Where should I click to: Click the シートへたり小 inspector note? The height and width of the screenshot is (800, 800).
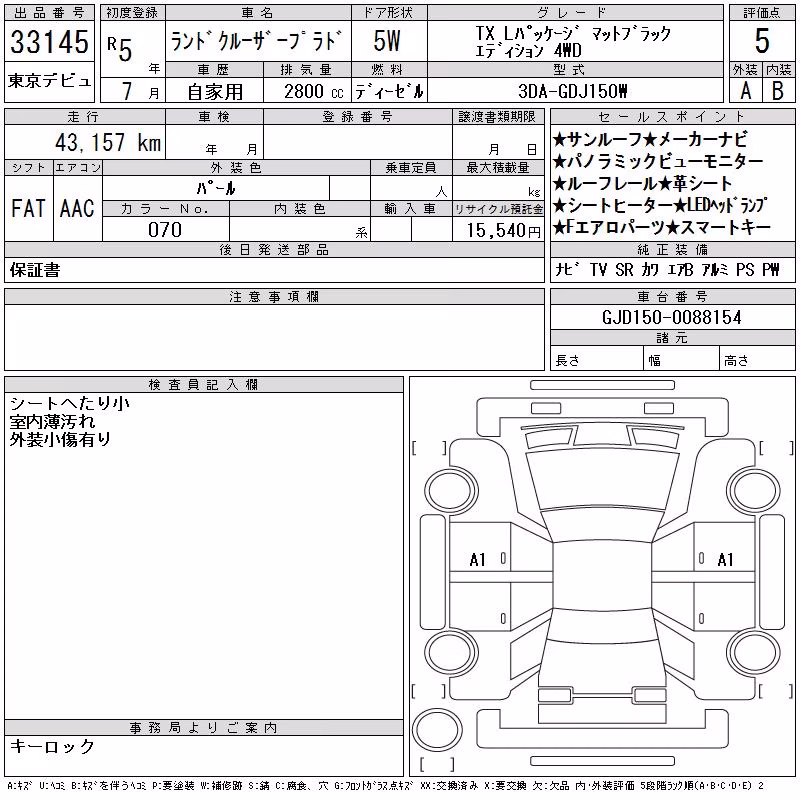69,404
